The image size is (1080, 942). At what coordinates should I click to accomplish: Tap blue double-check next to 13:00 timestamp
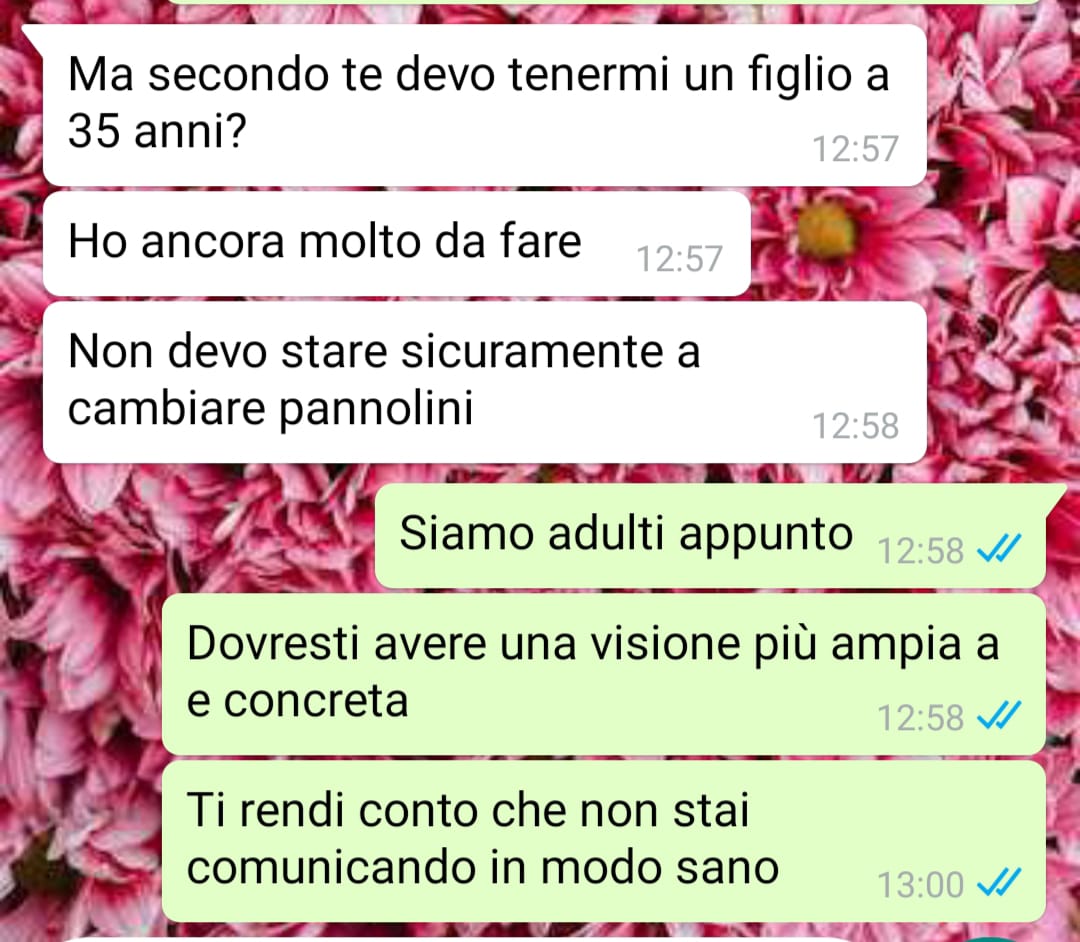point(999,883)
